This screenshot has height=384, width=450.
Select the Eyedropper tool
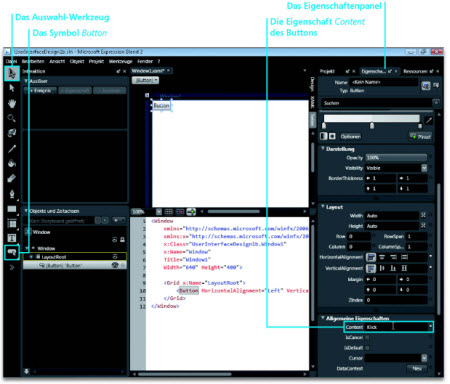[12, 148]
